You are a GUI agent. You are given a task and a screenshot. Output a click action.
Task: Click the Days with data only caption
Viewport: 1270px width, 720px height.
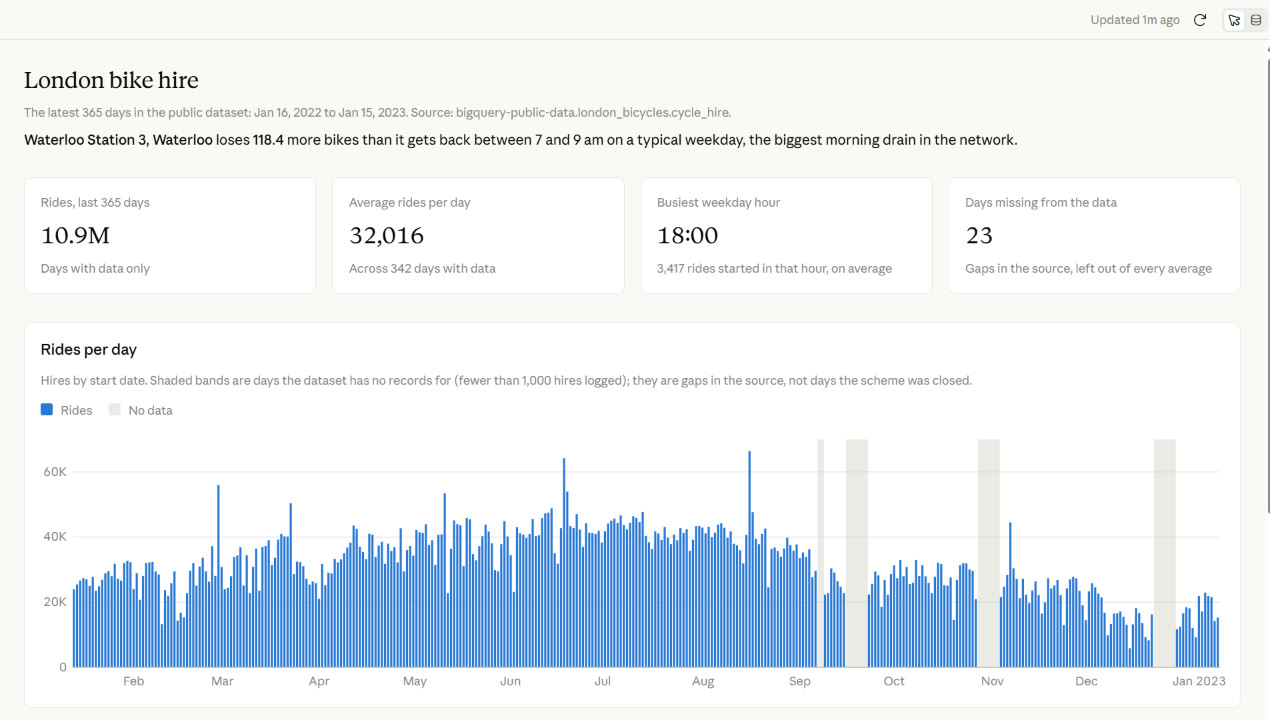[x=95, y=268]
